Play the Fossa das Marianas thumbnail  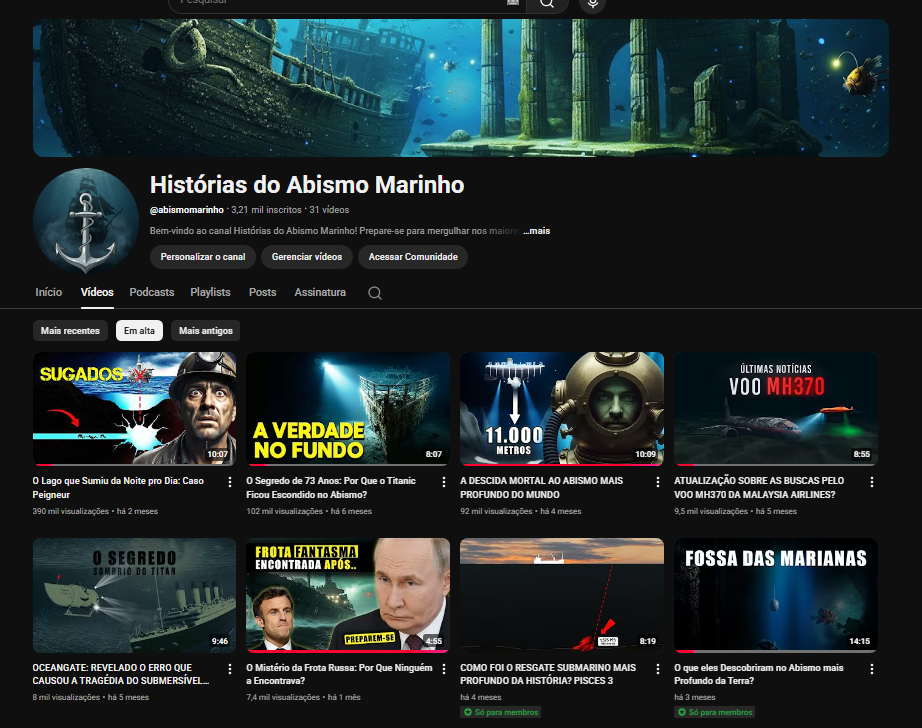point(776,595)
